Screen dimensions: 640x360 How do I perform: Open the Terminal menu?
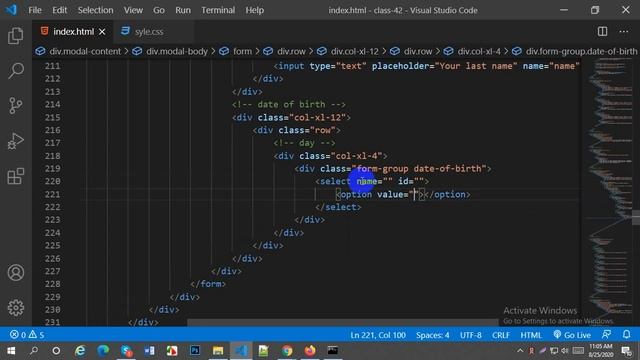[218, 10]
